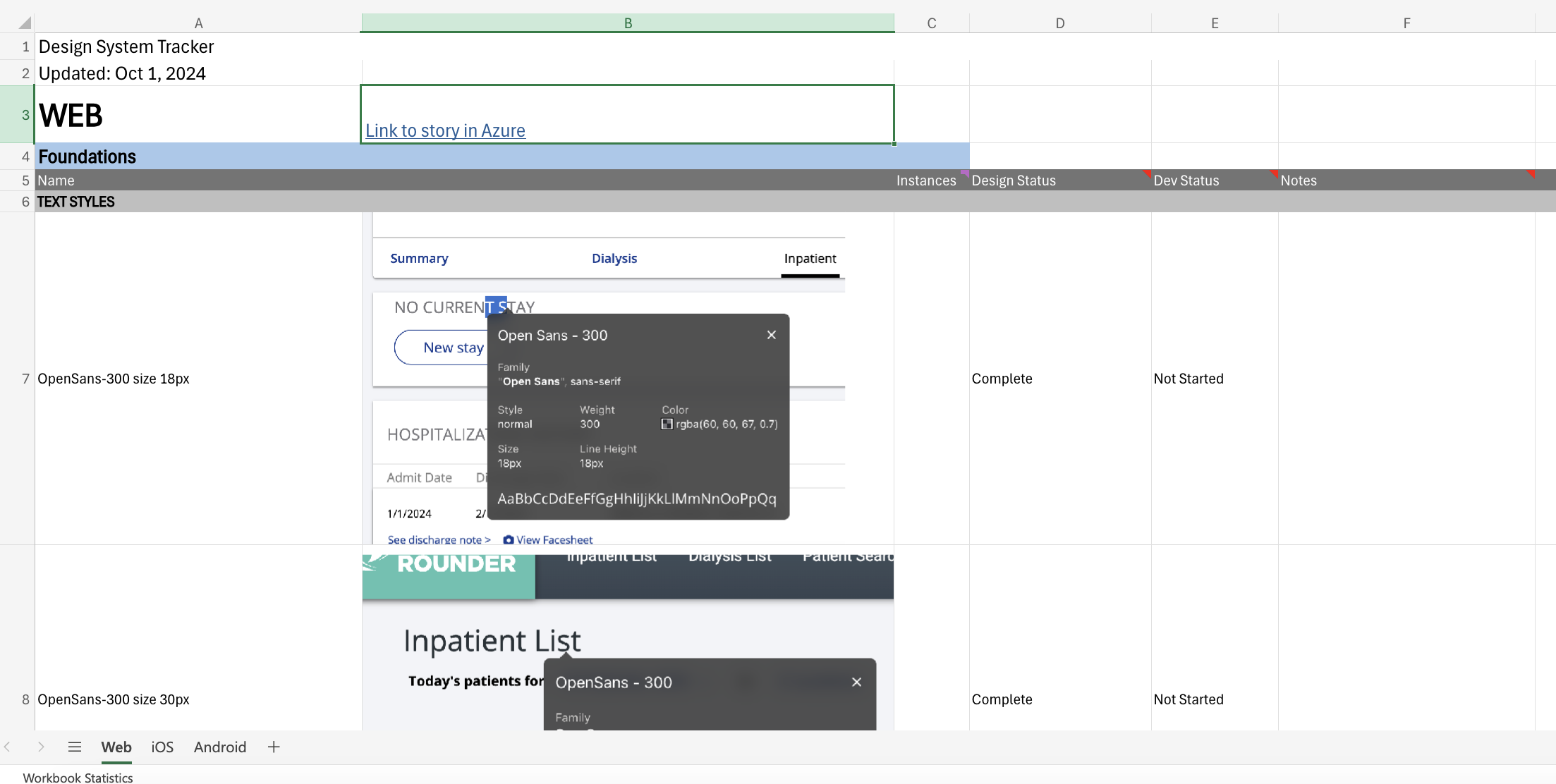1556x784 pixels.
Task: Open the all sheets list menu
Action: [x=75, y=747]
